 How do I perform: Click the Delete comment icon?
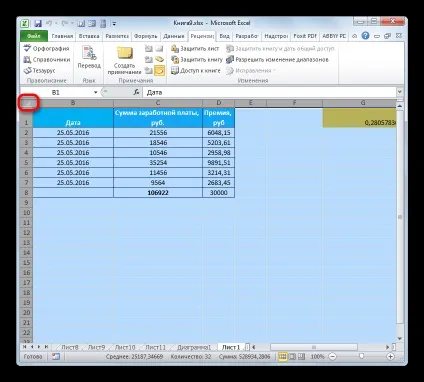[x=149, y=49]
